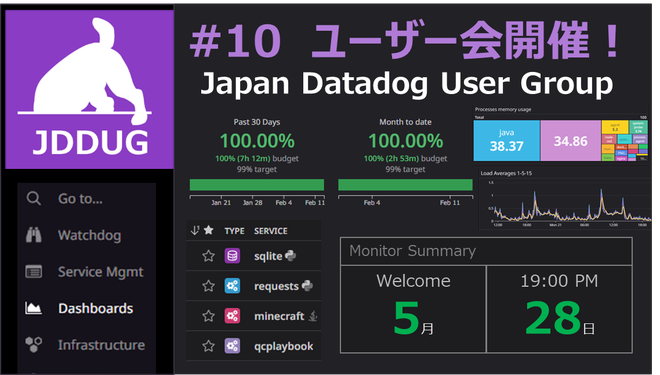660x375 pixels.
Task: Sort by the SERVICE column header
Action: point(271,231)
